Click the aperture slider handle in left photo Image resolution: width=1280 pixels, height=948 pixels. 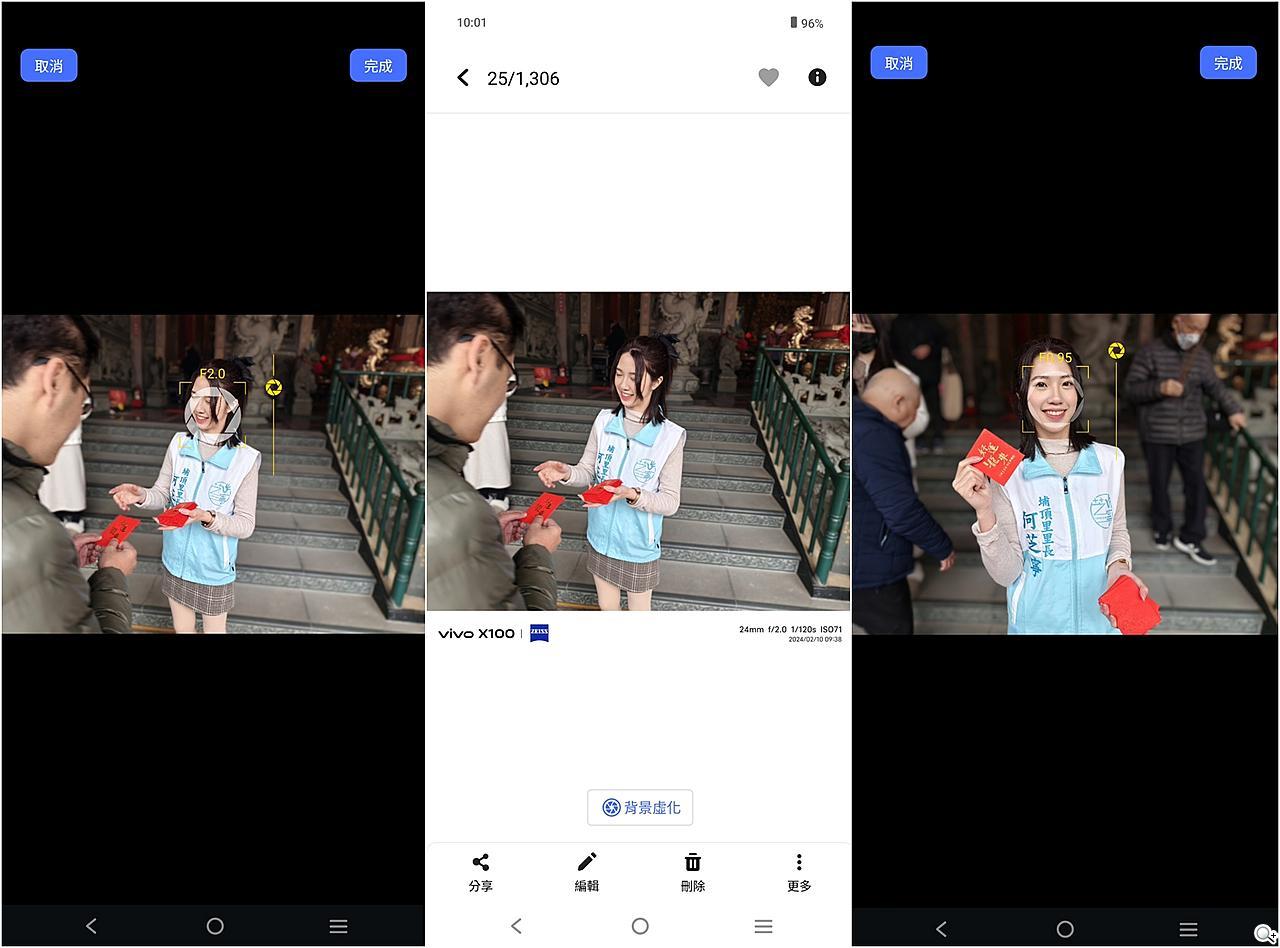273,388
